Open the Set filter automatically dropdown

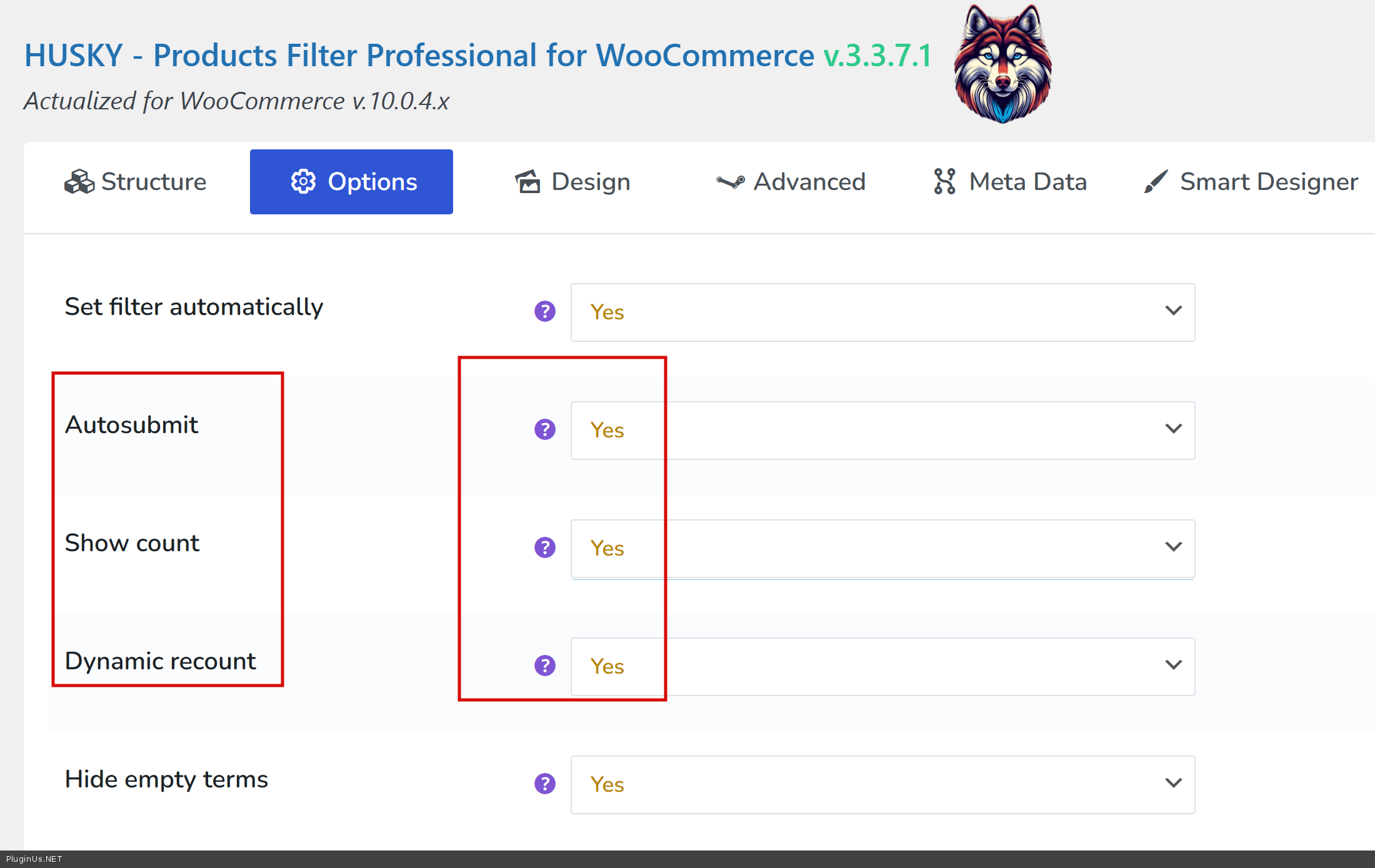pos(882,312)
